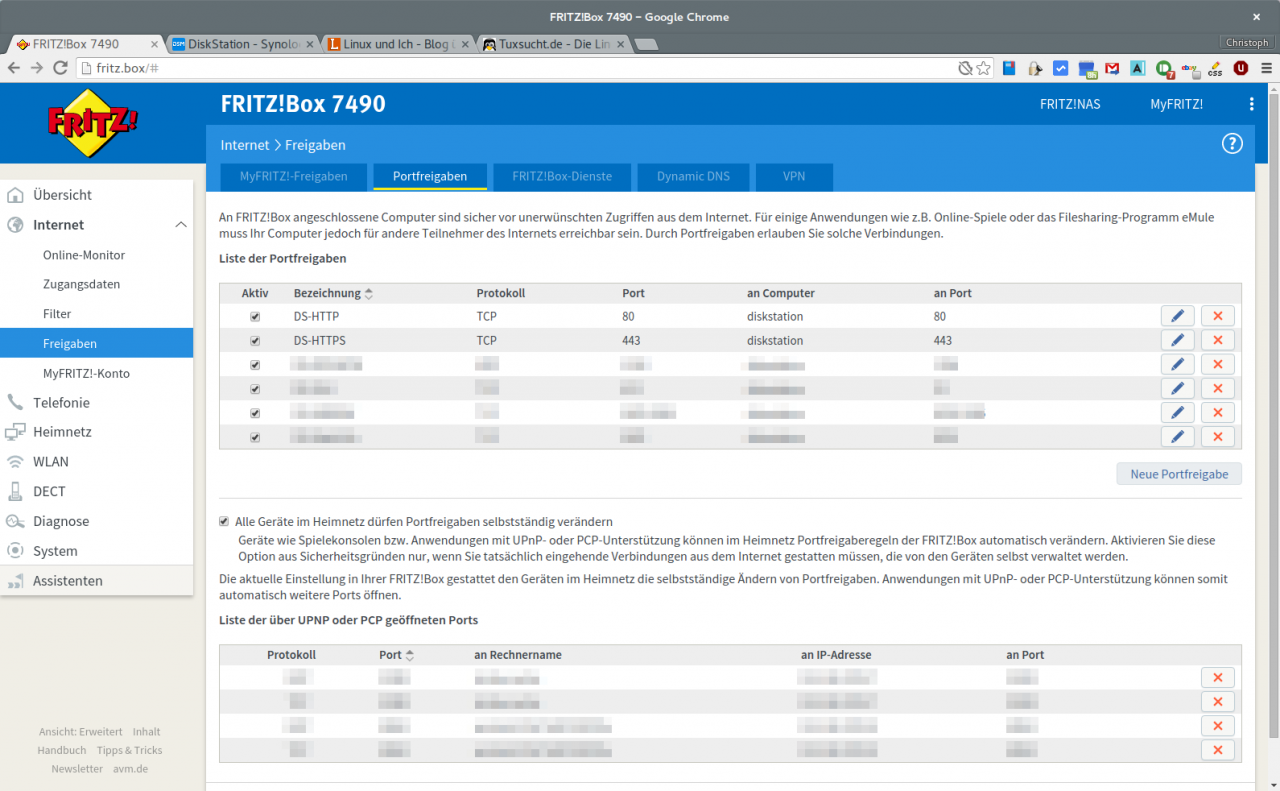1280x791 pixels.
Task: Close the DiskStation browser tab
Action: point(310,45)
